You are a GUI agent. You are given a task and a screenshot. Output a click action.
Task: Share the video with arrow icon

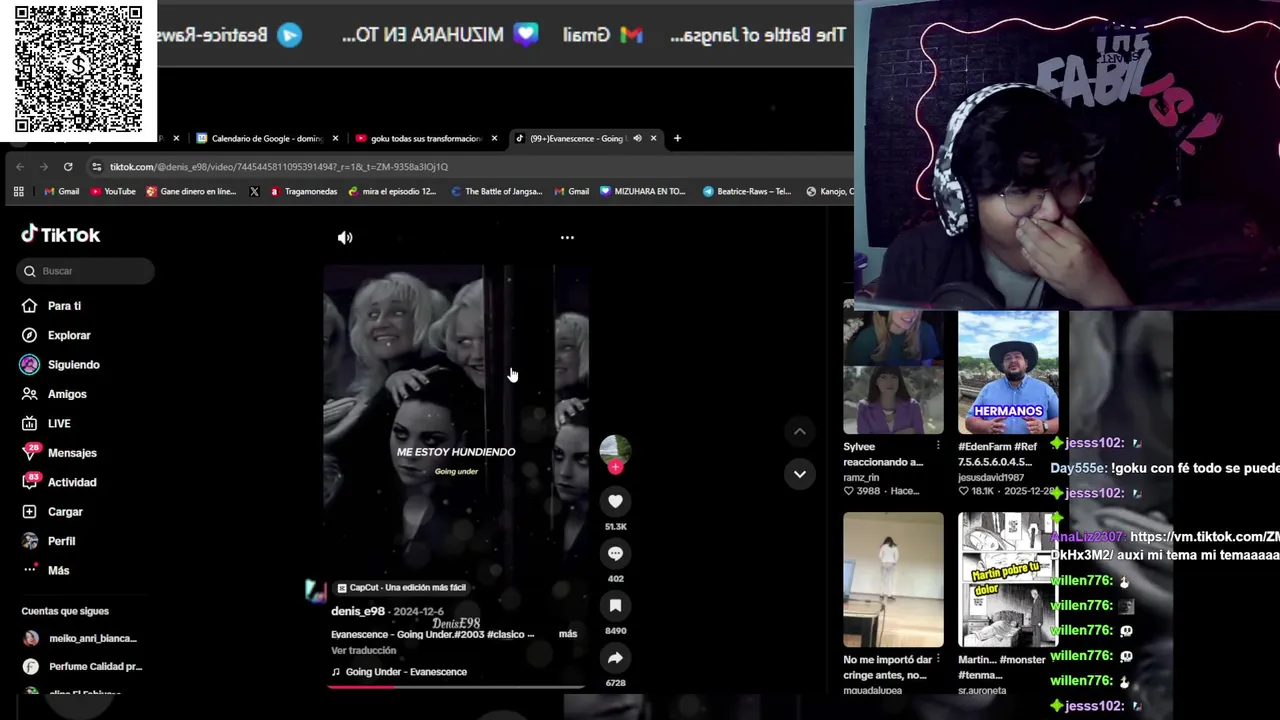(x=615, y=657)
